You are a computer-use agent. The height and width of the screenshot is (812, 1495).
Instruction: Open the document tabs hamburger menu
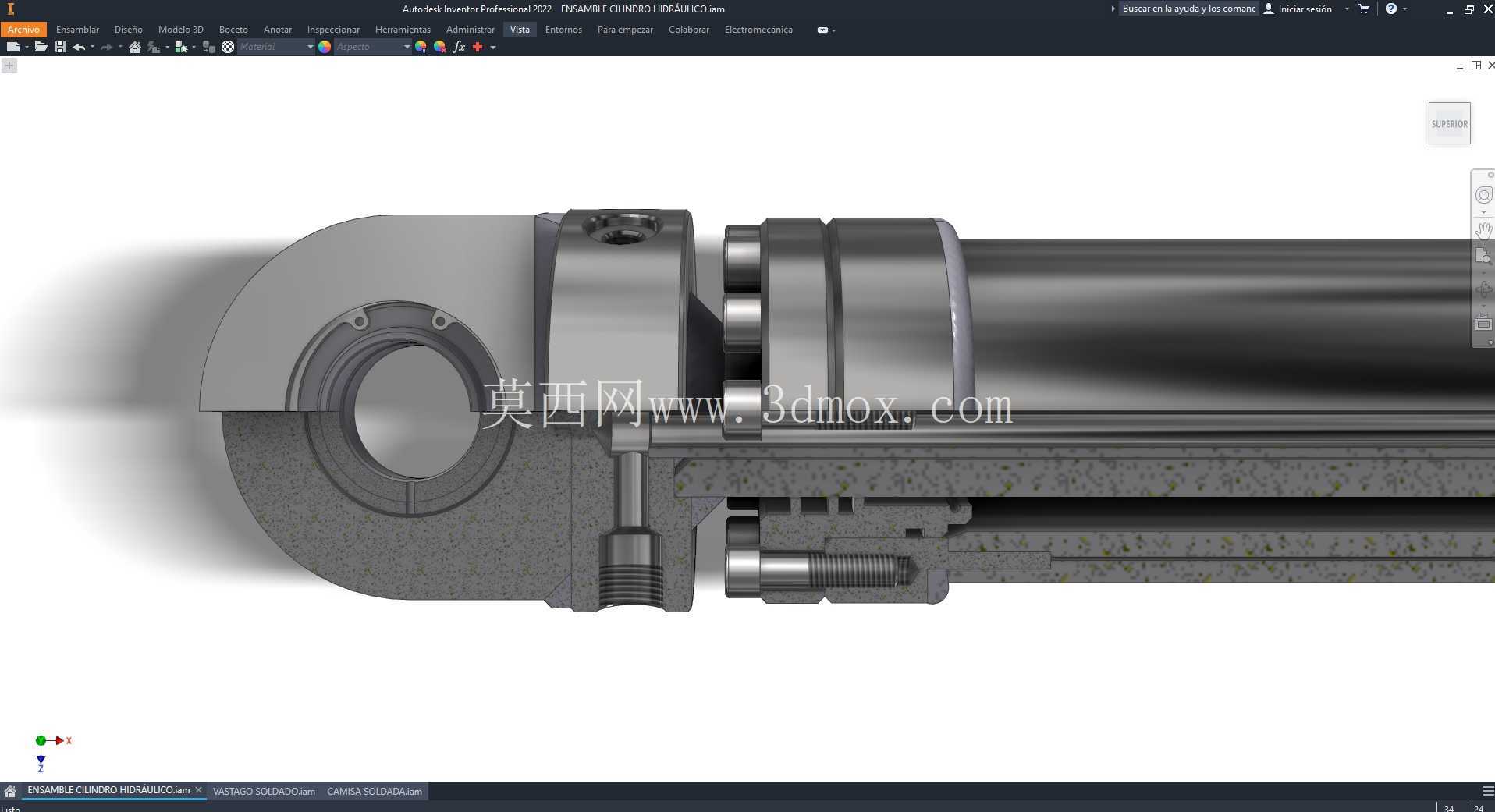point(1488,790)
